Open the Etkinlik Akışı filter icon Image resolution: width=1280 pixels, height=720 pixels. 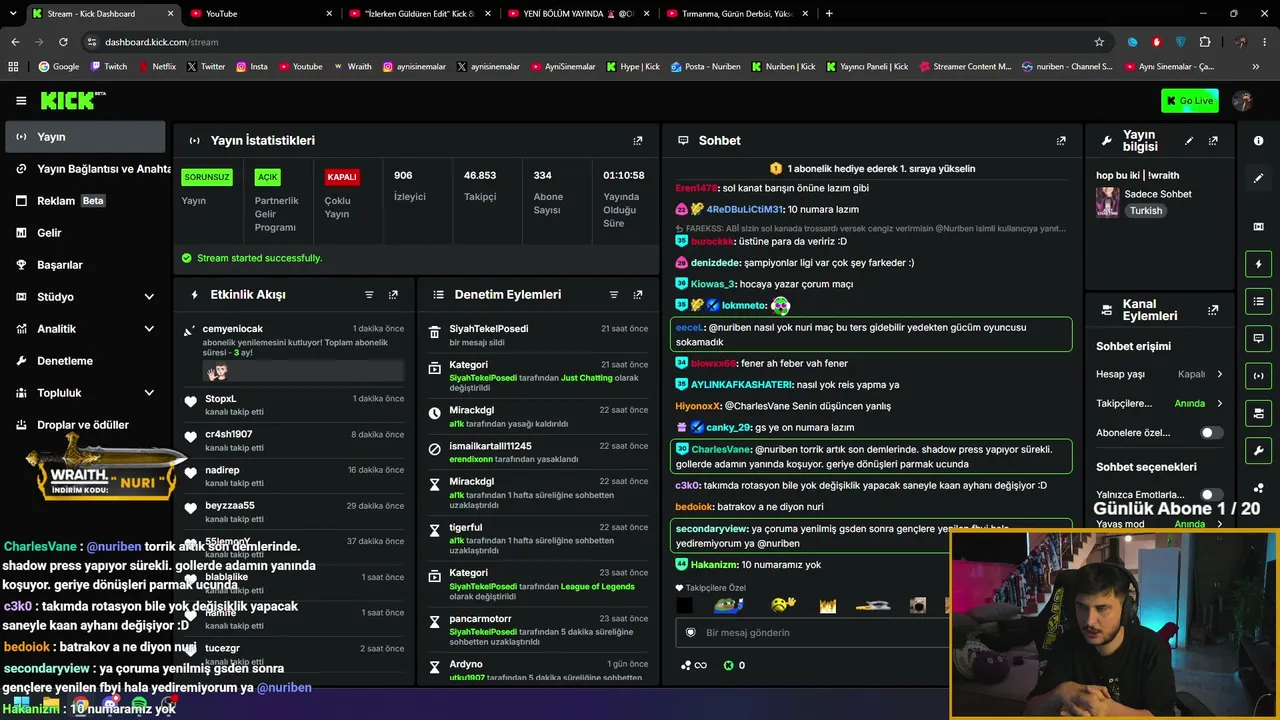[x=369, y=295]
